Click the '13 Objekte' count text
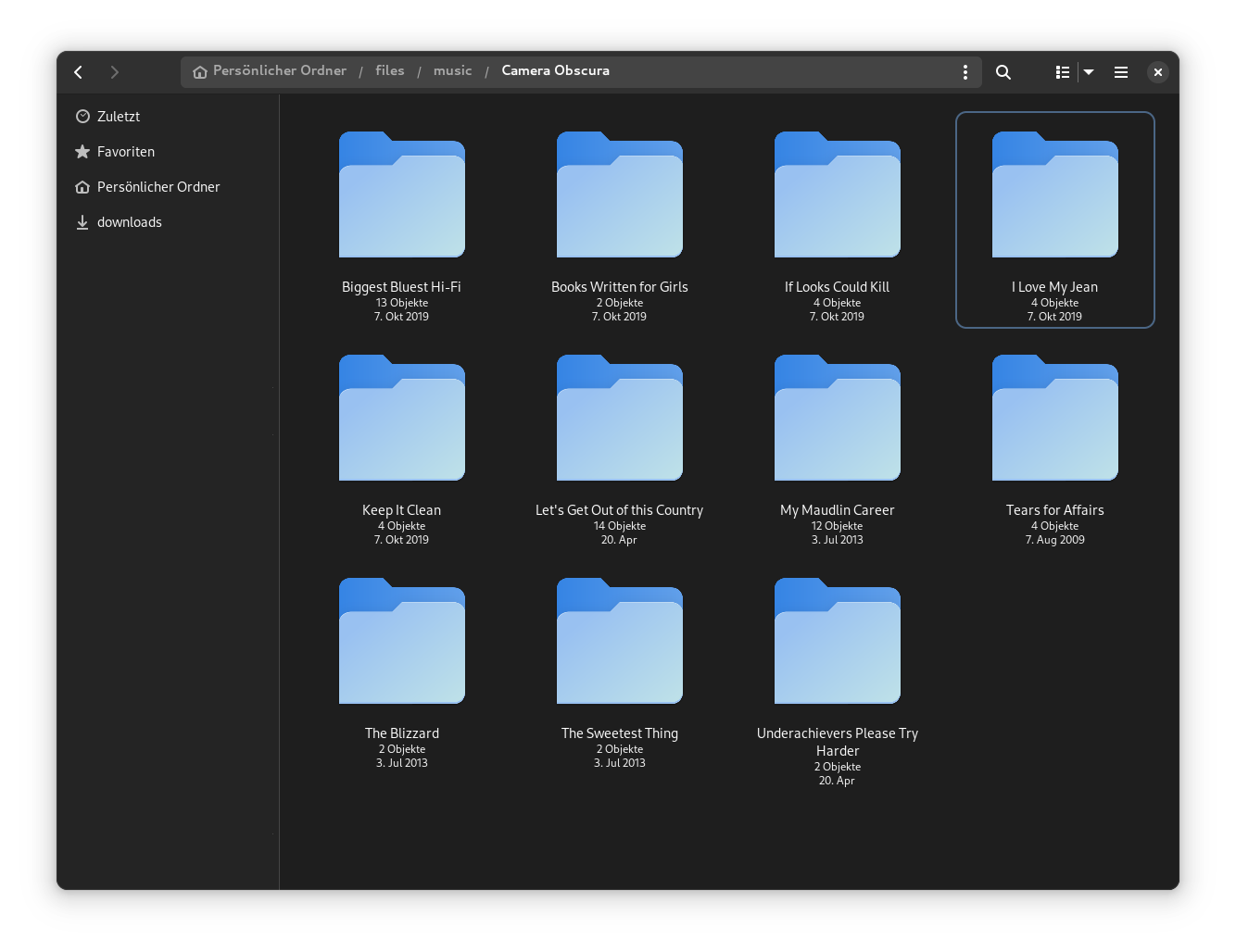1236x952 pixels. tap(402, 303)
